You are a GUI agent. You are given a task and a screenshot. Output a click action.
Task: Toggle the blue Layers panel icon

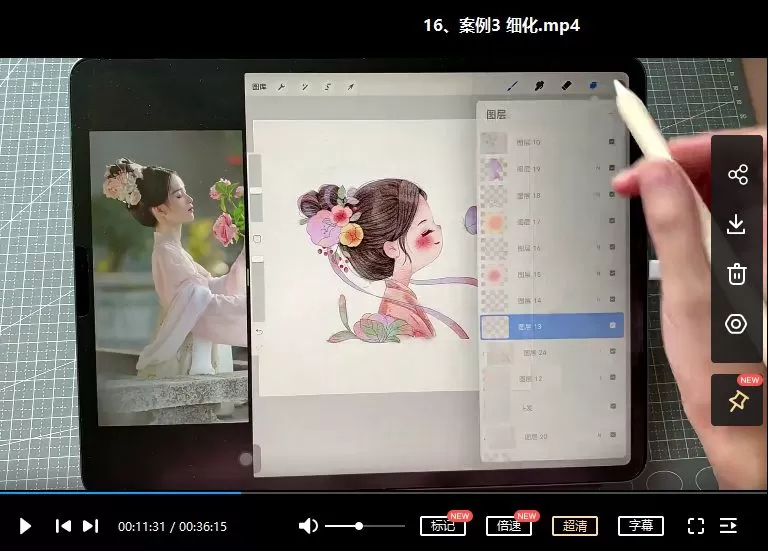pos(593,85)
